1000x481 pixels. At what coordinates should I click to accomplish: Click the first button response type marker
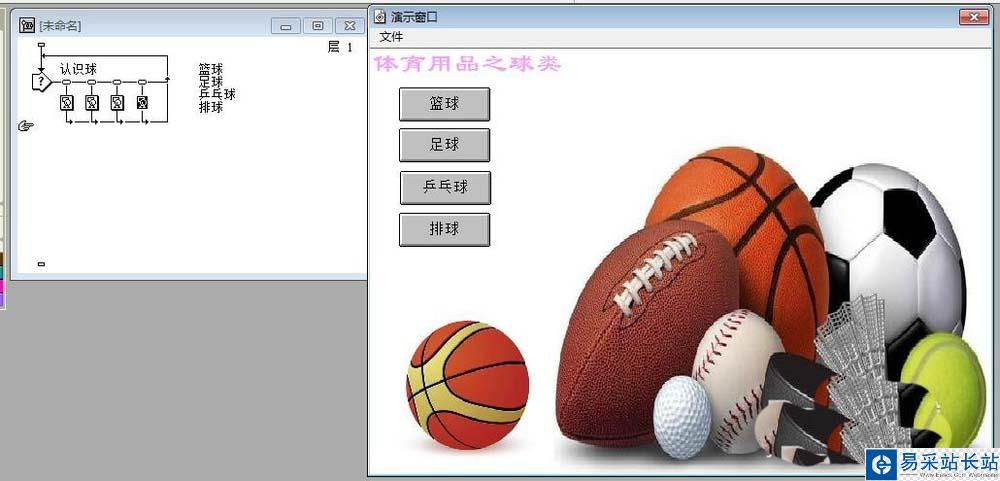66,82
